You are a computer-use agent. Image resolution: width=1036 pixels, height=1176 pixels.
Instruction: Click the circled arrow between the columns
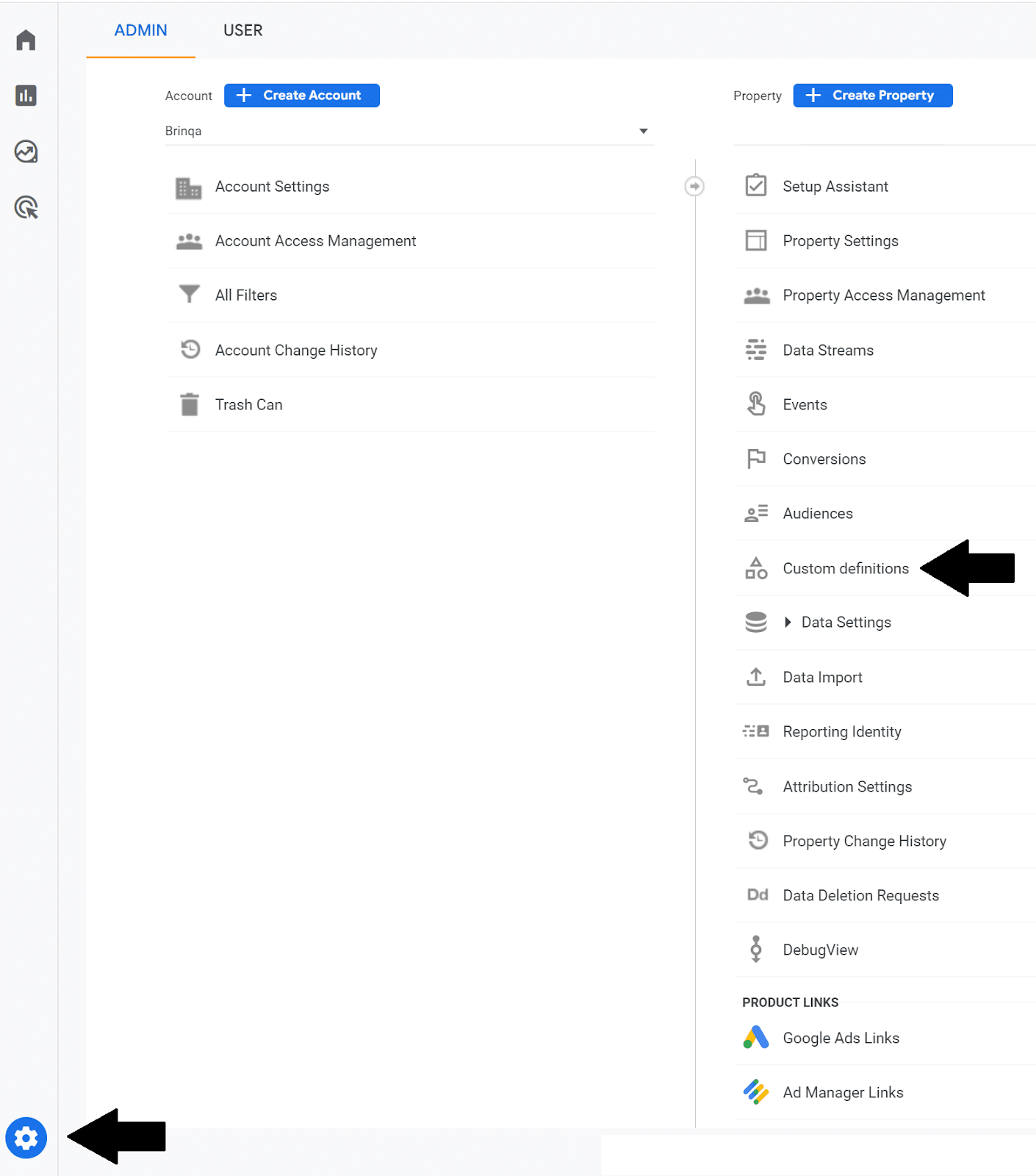click(694, 186)
